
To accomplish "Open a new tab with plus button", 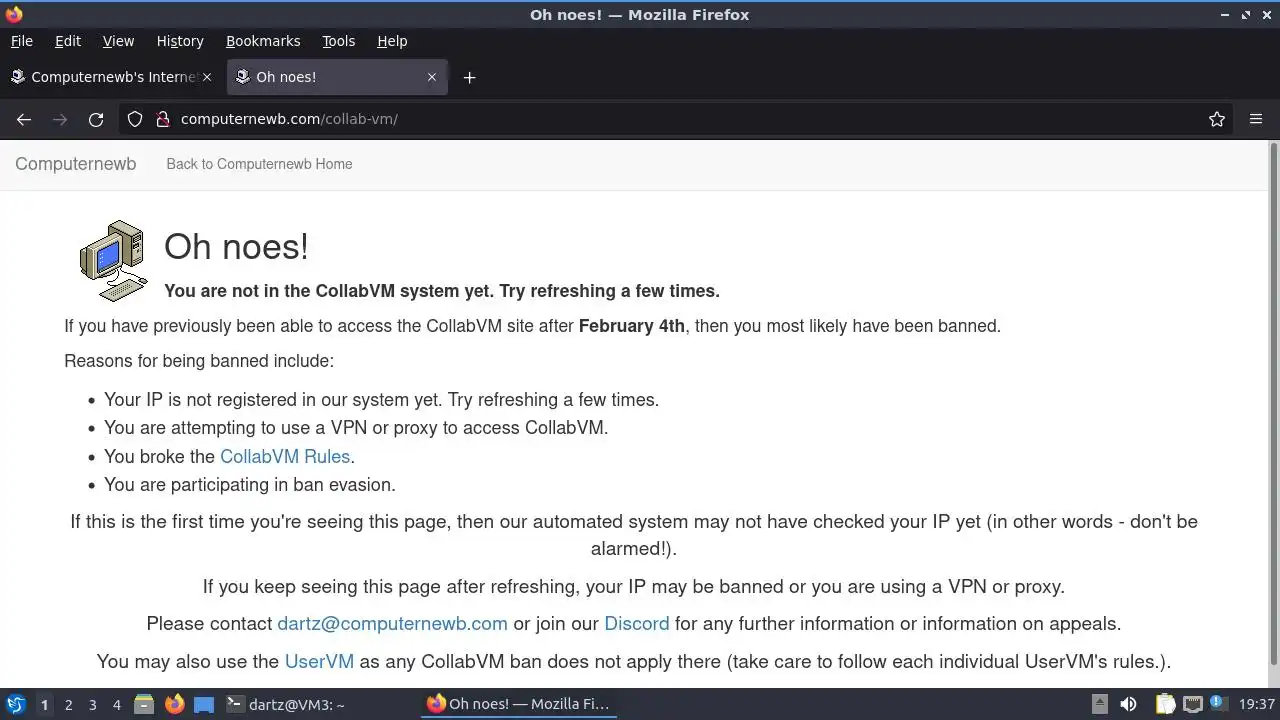I will pos(469,77).
